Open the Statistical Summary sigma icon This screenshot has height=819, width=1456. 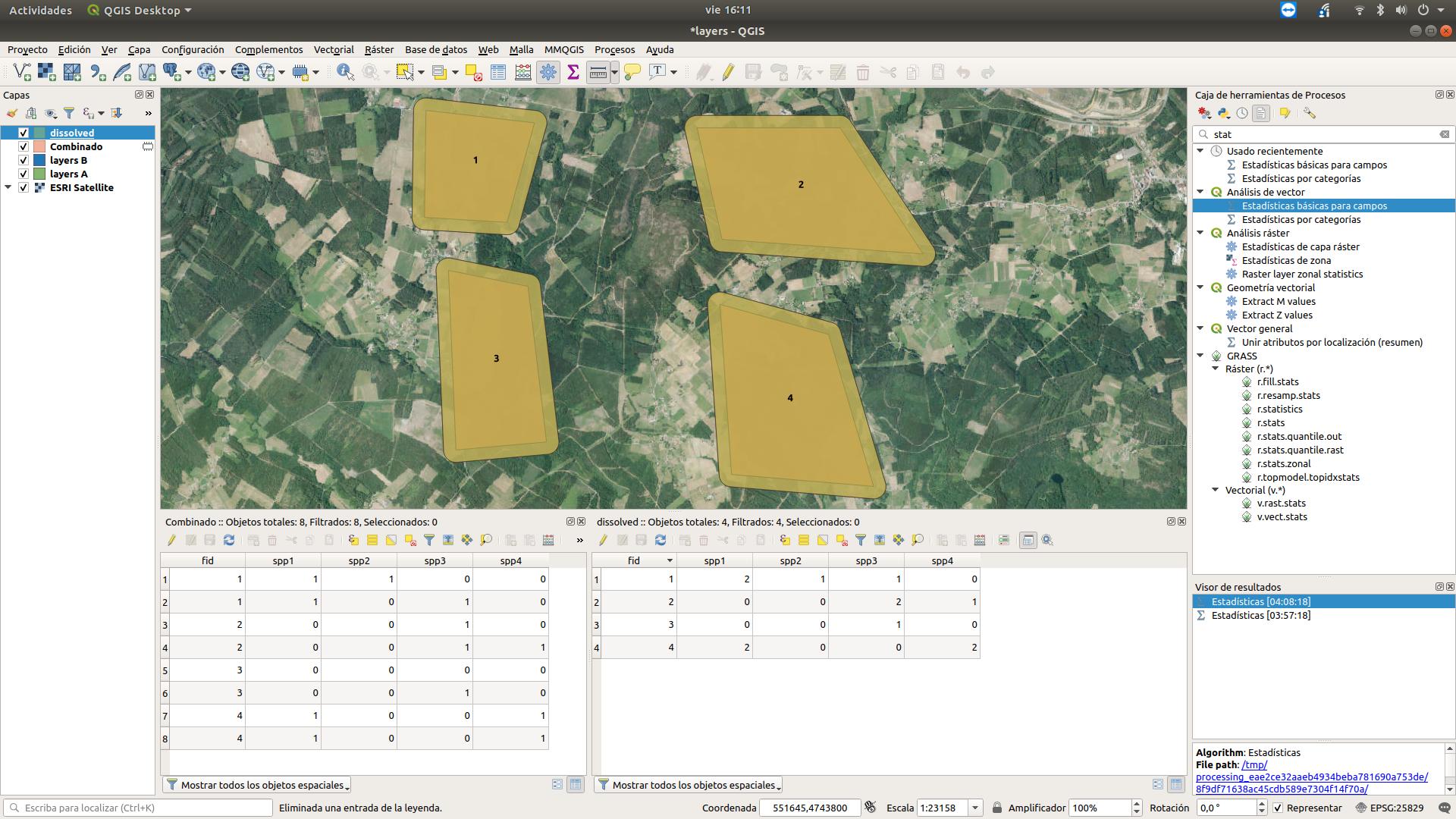[x=573, y=72]
